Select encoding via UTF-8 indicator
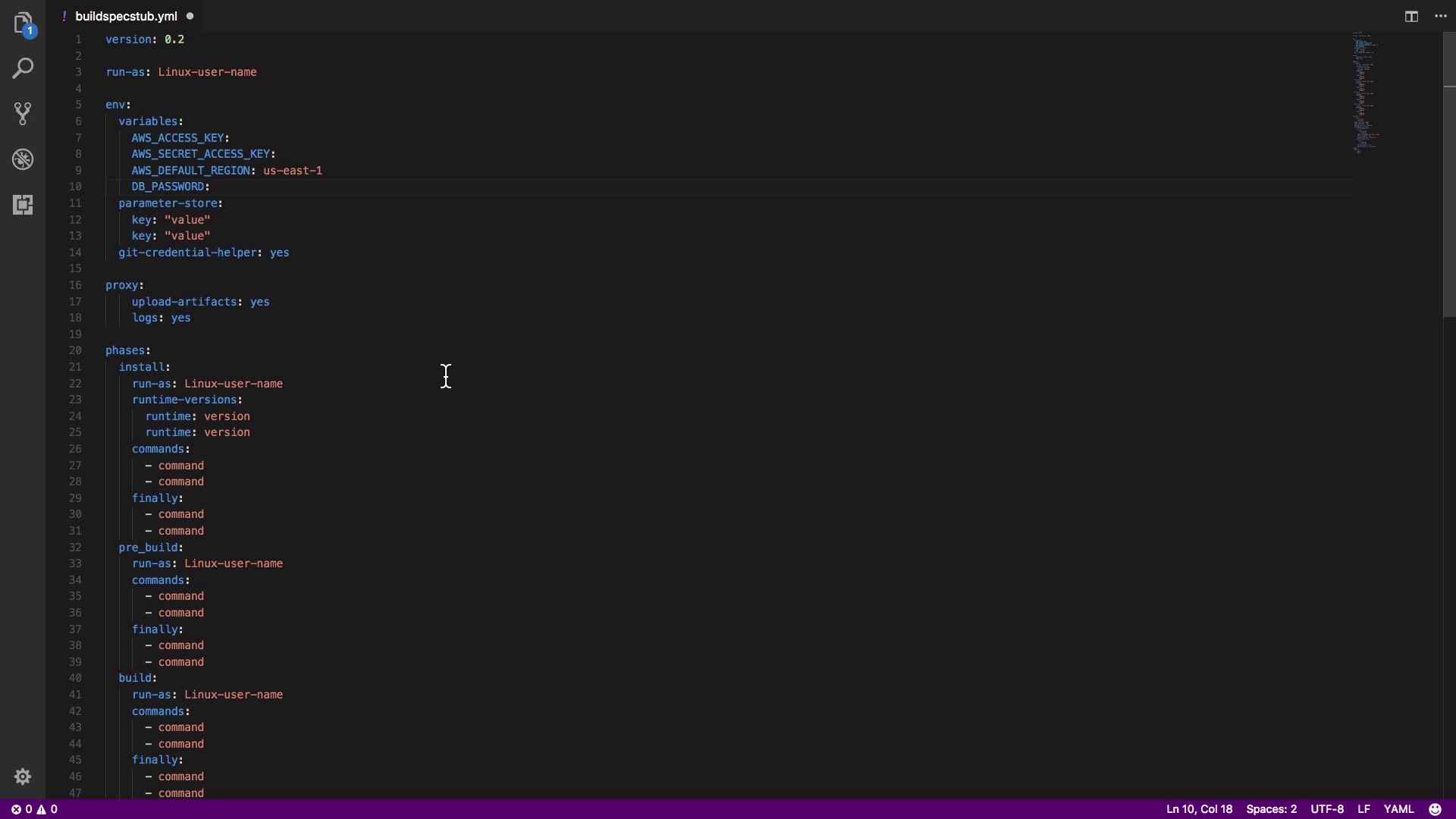Viewport: 1456px width, 819px height. 1327,809
